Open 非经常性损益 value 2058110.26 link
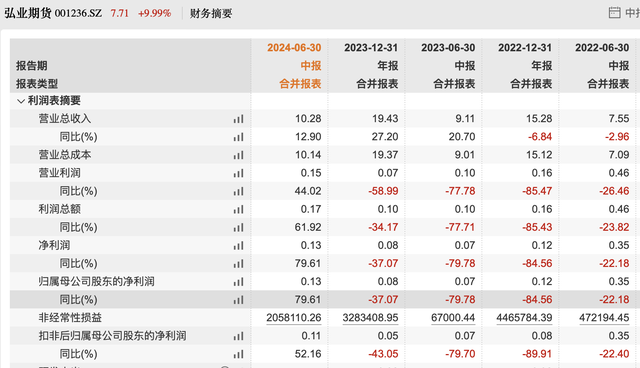 point(293,318)
